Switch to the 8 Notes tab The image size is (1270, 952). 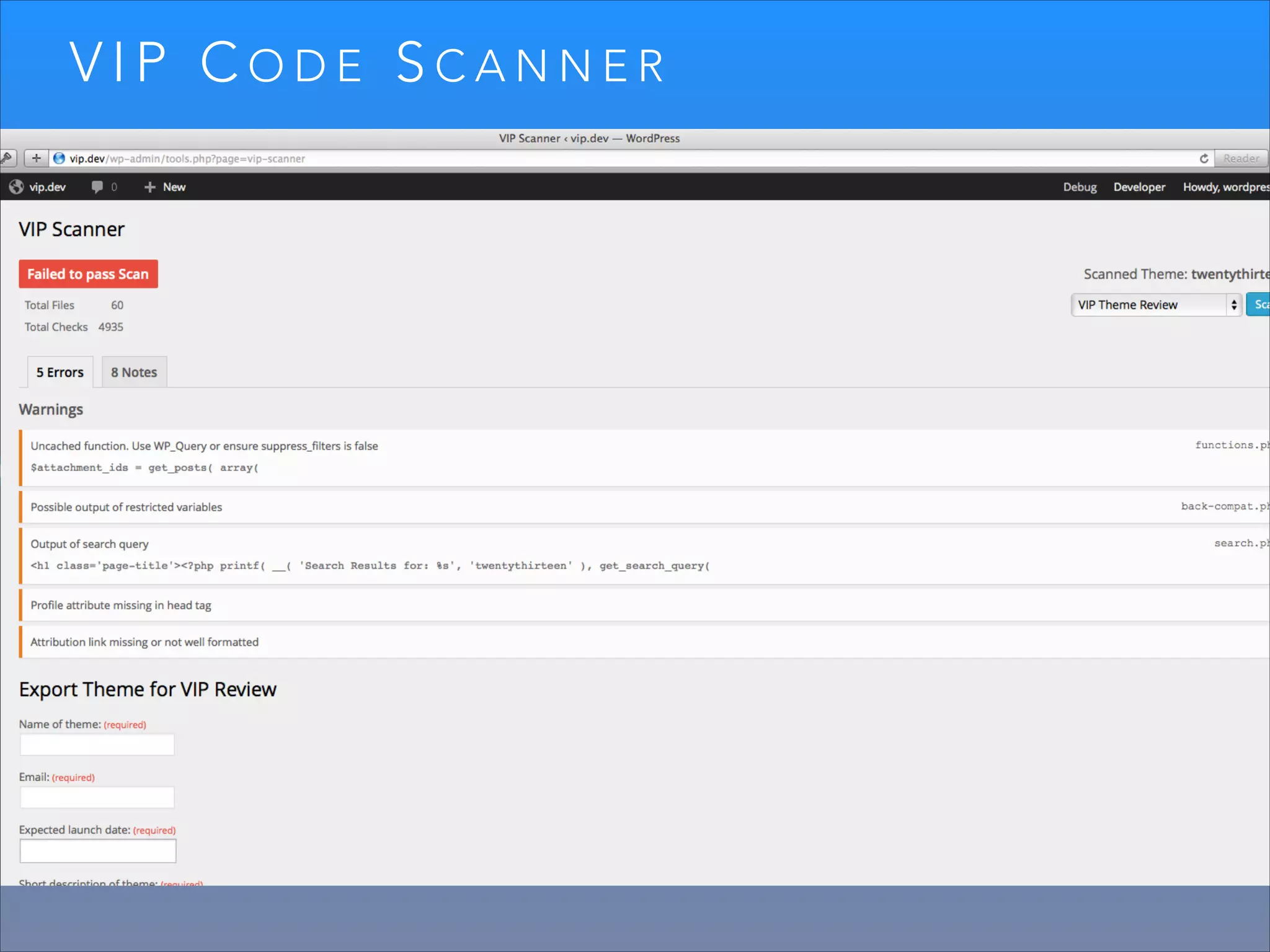(x=134, y=372)
